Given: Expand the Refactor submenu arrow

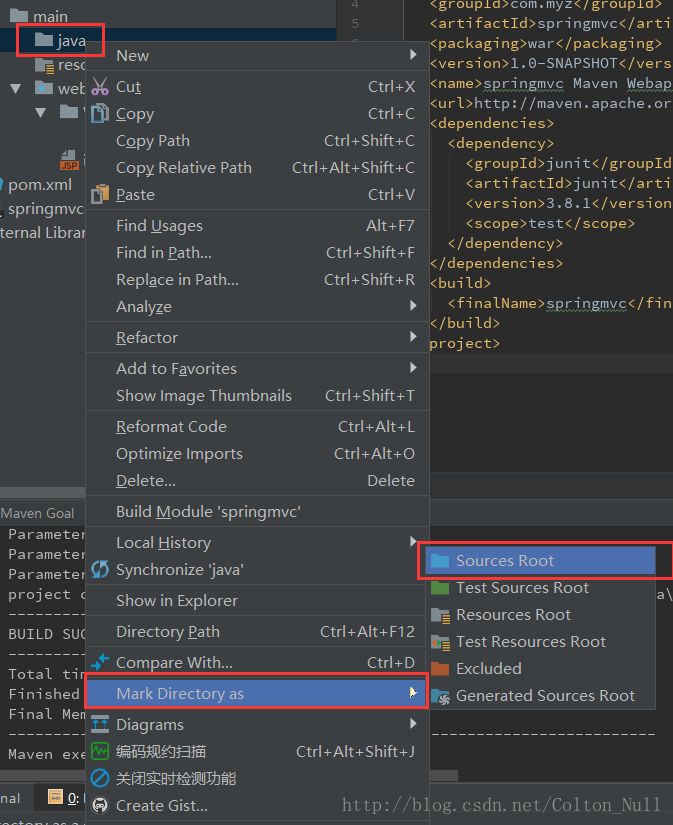Looking at the screenshot, I should [x=413, y=337].
